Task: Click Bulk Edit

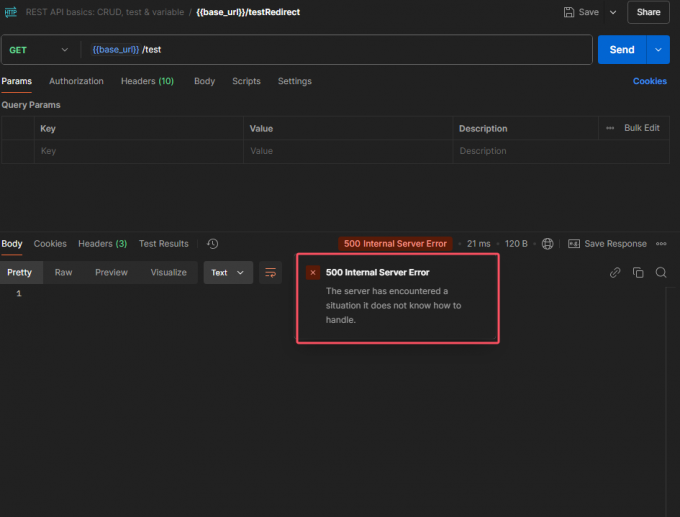Action: point(641,128)
